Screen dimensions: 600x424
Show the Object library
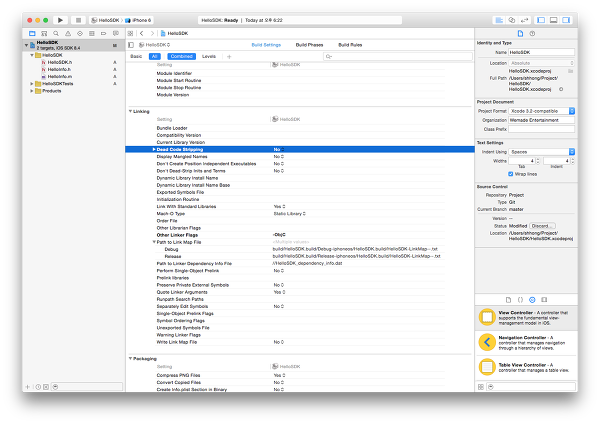pos(532,300)
